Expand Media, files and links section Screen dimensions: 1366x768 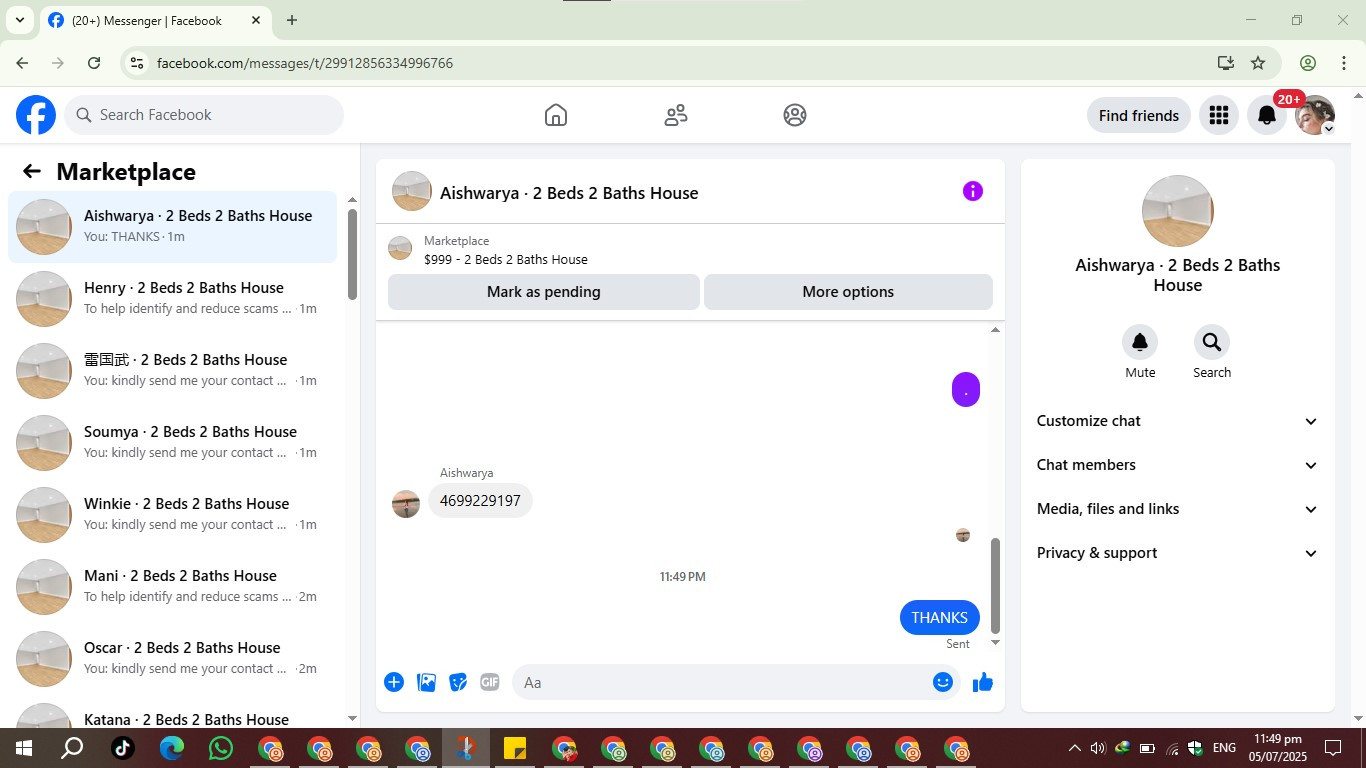pos(1177,509)
